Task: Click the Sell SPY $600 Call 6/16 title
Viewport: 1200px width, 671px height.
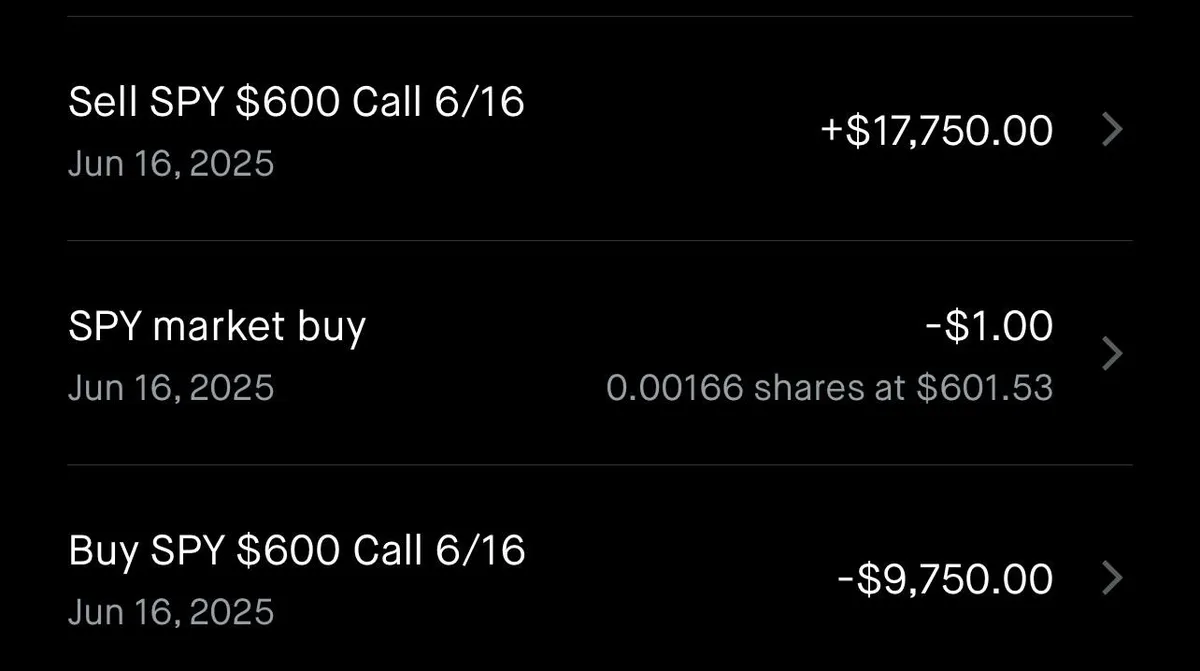Action: 296,101
